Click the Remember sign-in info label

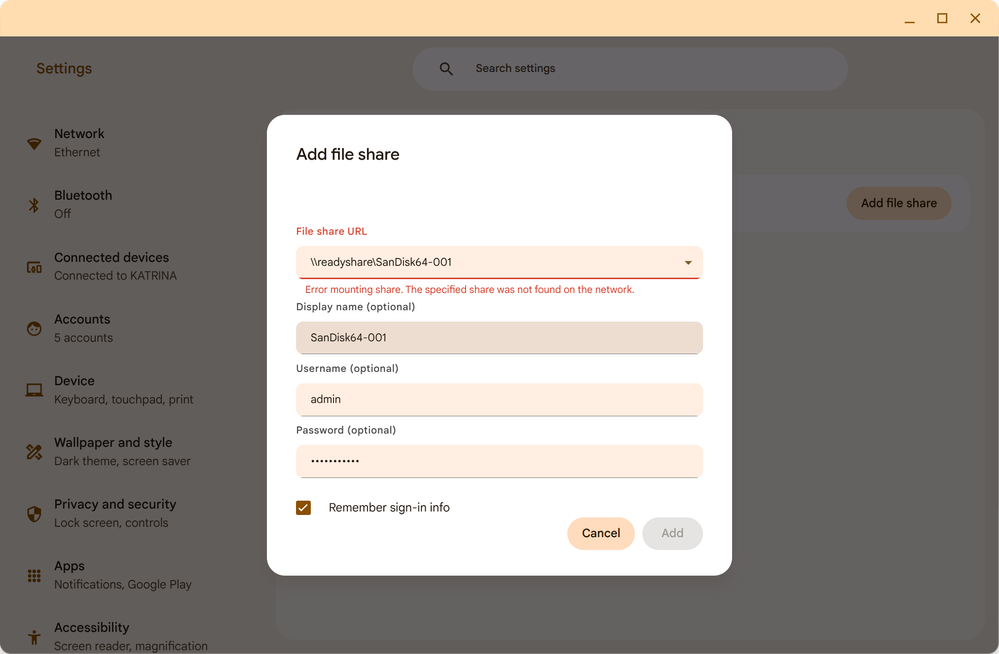coord(389,507)
